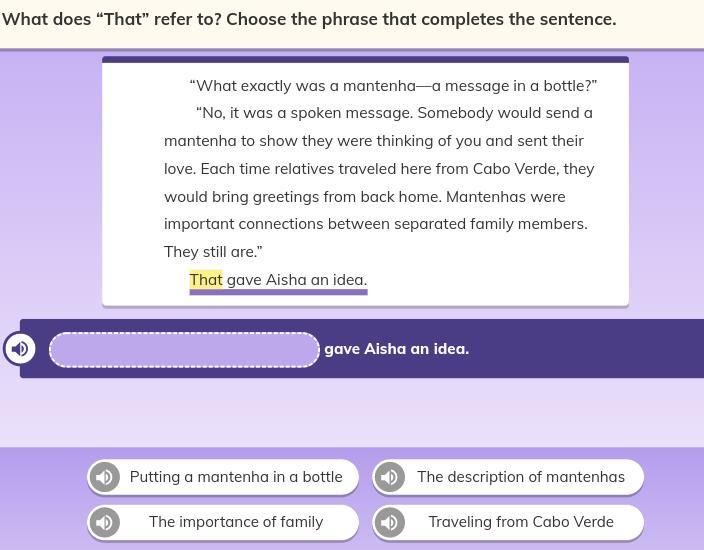This screenshot has height=550, width=704.
Task: Play audio for 'Traveling from Cabo Verde'
Action: (389, 522)
